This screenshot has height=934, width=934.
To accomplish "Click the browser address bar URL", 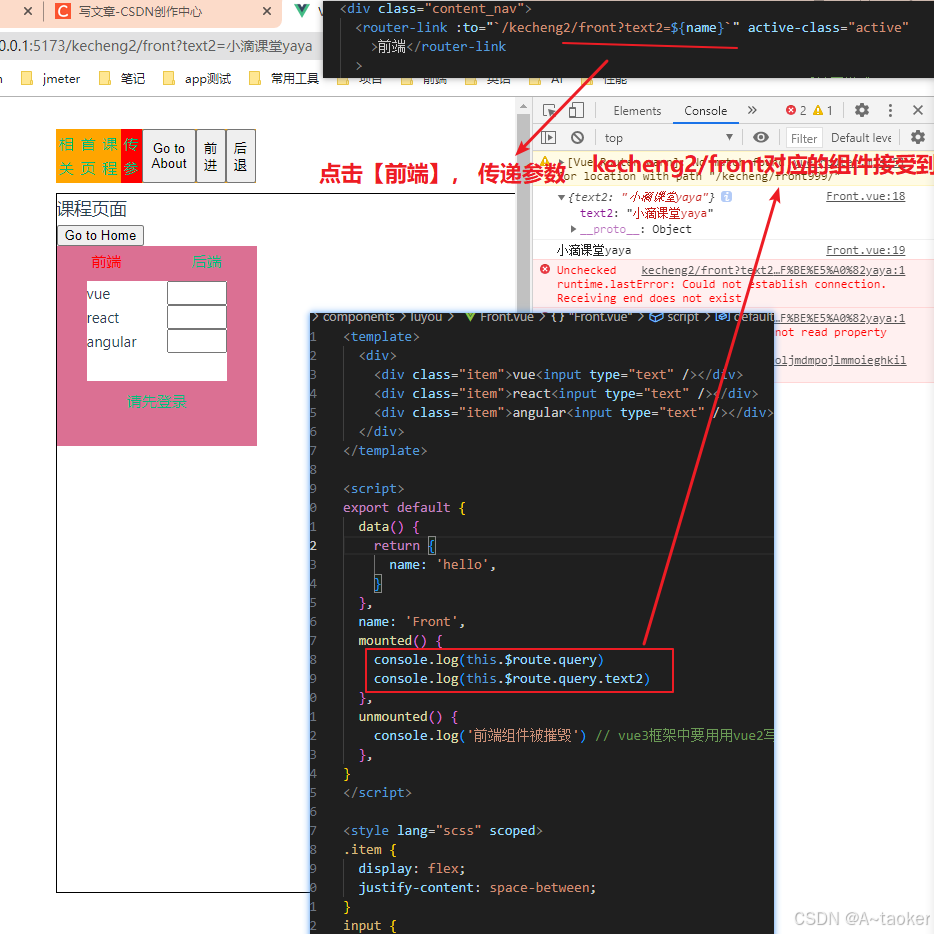I will coord(156,46).
